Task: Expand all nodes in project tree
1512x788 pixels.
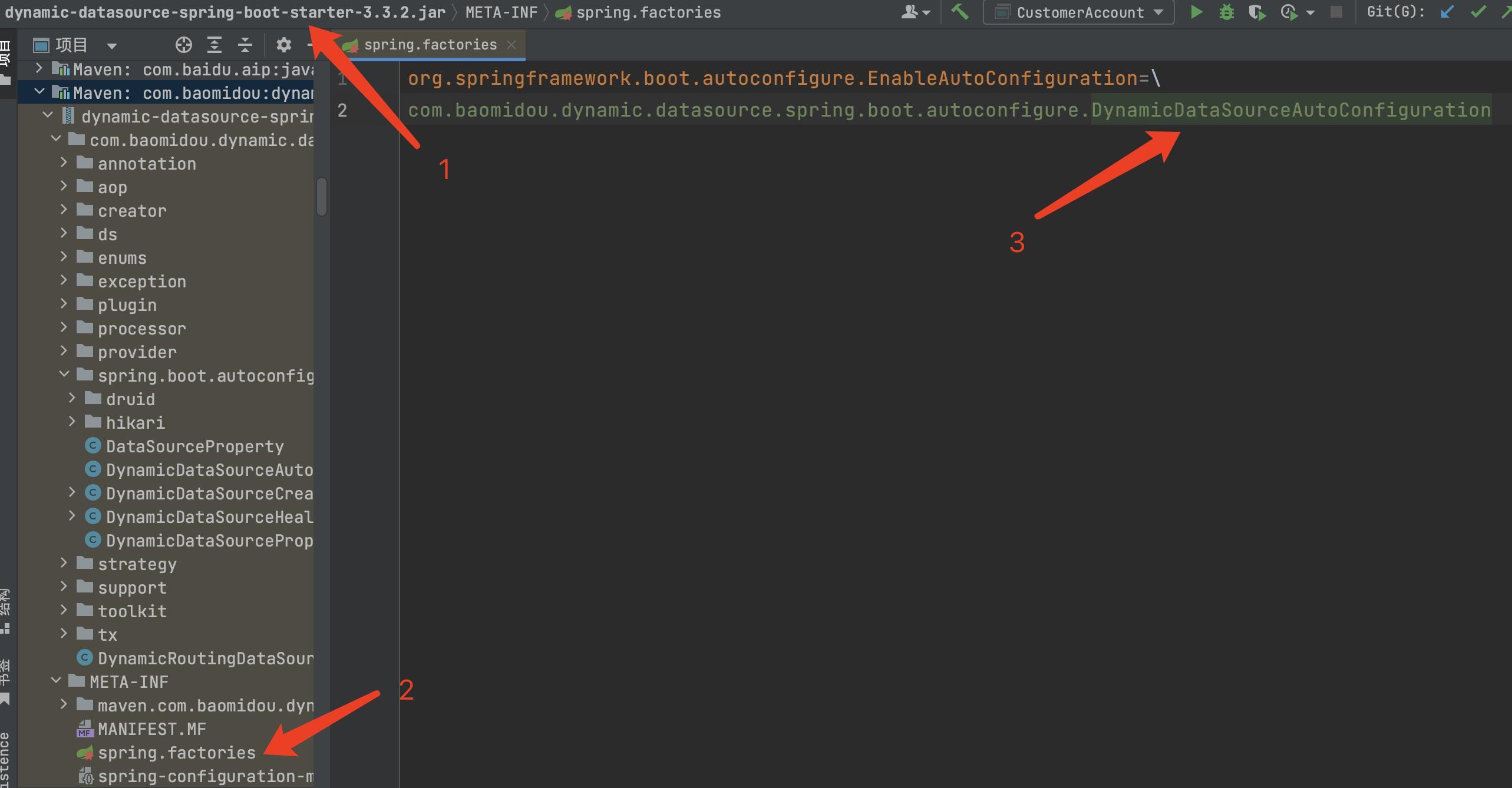Action: tap(214, 45)
